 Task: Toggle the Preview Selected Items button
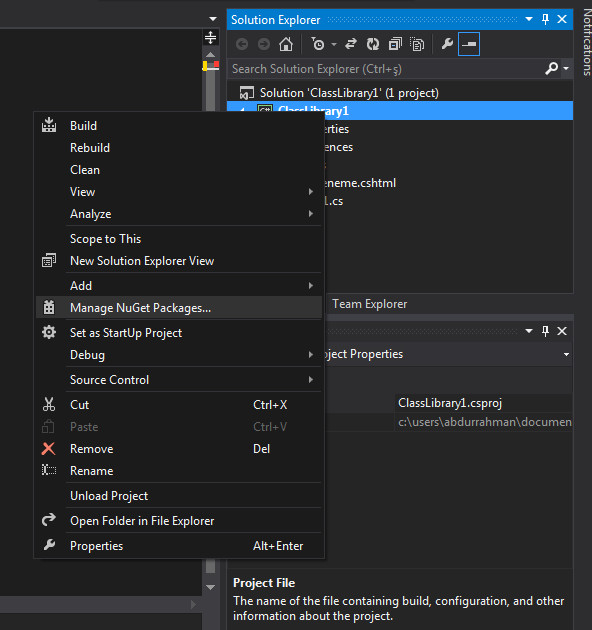point(469,44)
